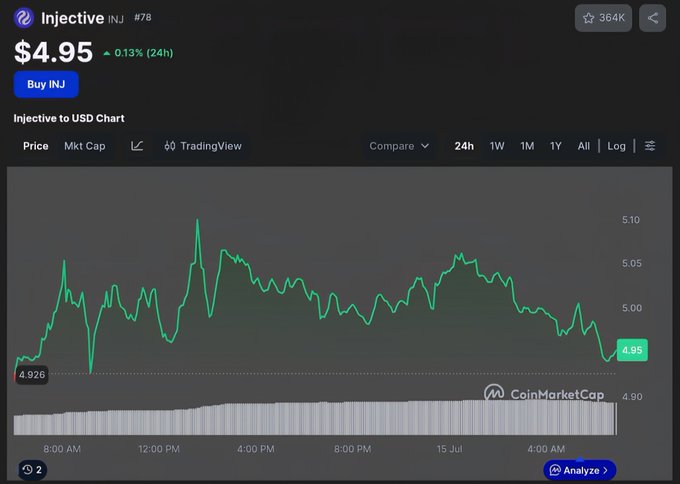Screen dimensions: 680x484
Task: Add INJ to watchlist via star button
Action: click(603, 18)
